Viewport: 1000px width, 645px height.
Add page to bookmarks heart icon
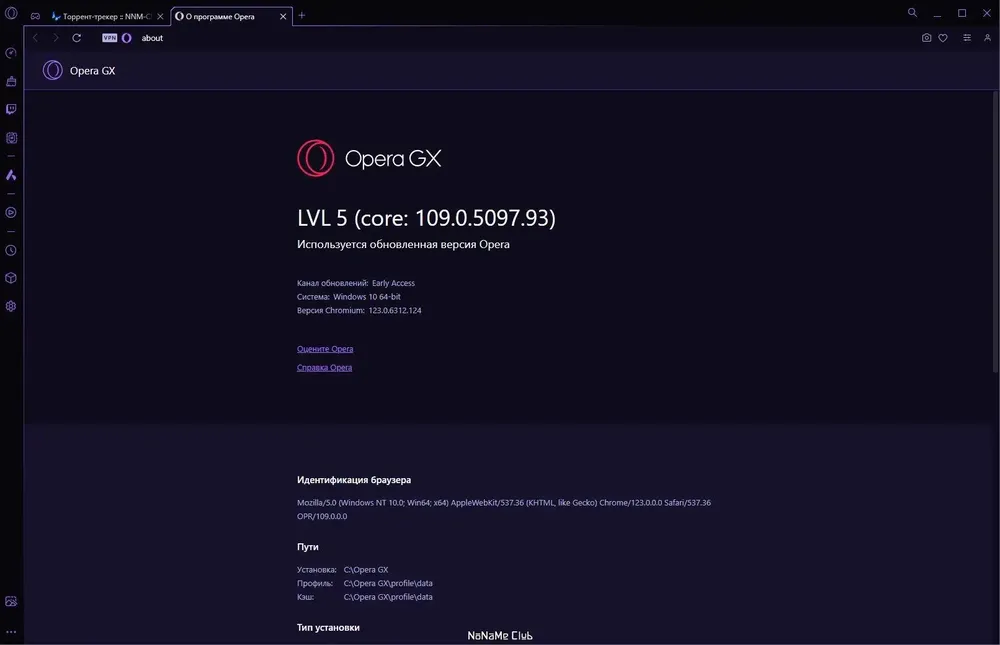(943, 38)
